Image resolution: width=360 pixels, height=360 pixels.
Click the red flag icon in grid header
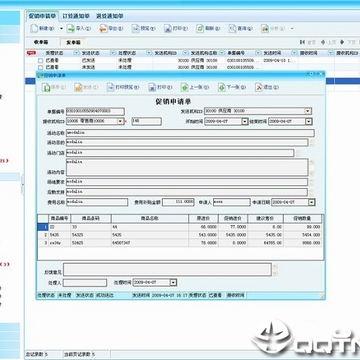pyautogui.click(x=31, y=53)
